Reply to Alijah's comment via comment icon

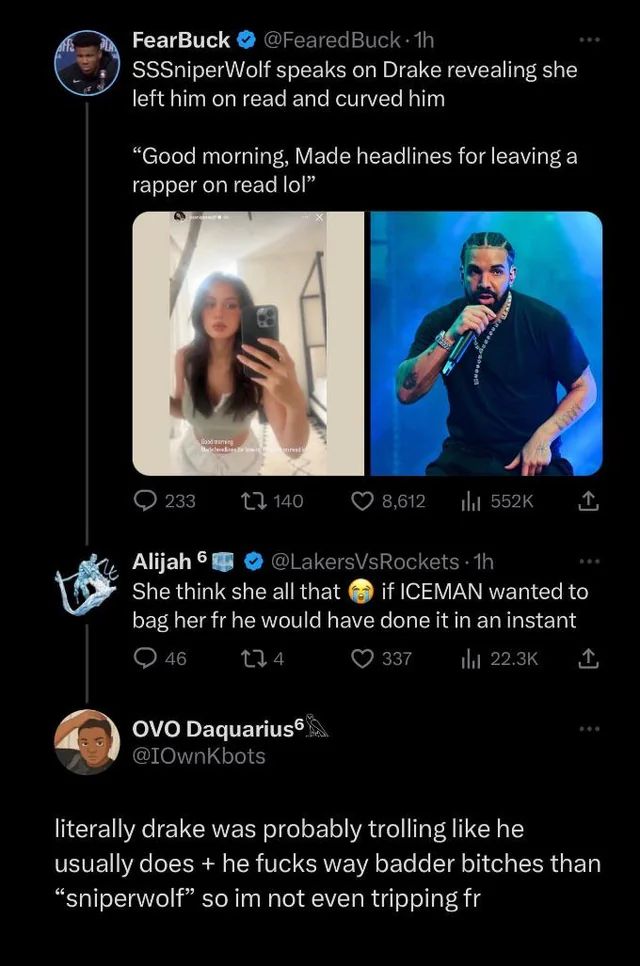coord(146,658)
